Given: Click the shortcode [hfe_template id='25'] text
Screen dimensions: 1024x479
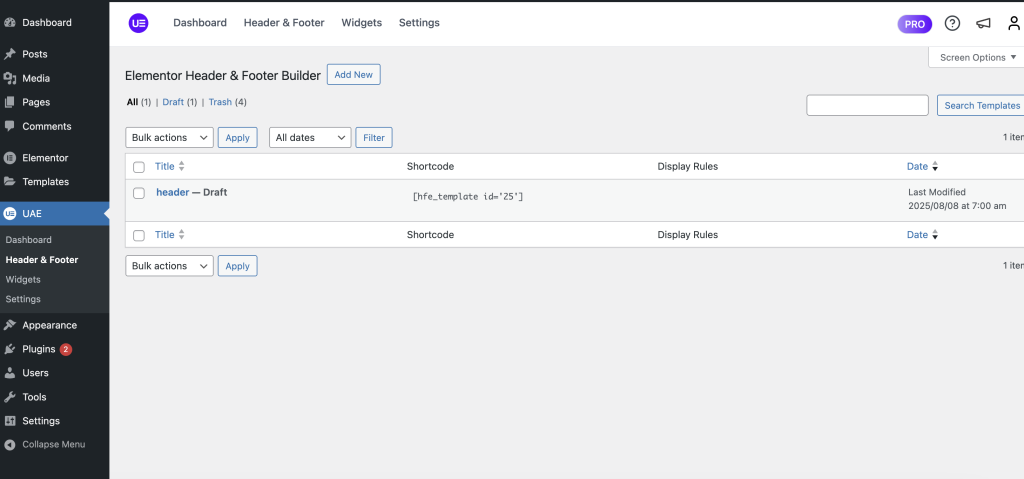Looking at the screenshot, I should pyautogui.click(x=468, y=197).
